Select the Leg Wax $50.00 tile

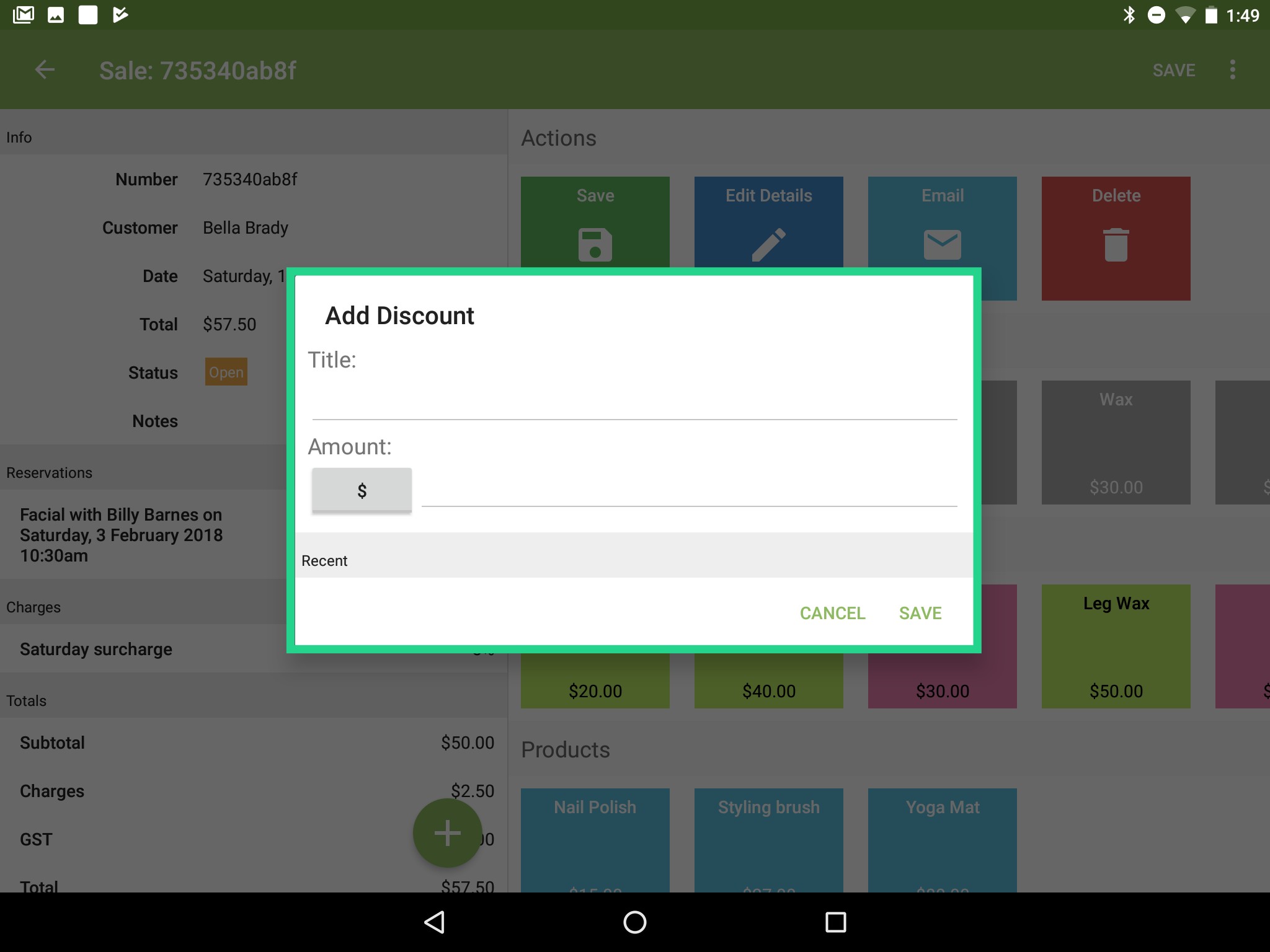pyautogui.click(x=1116, y=646)
